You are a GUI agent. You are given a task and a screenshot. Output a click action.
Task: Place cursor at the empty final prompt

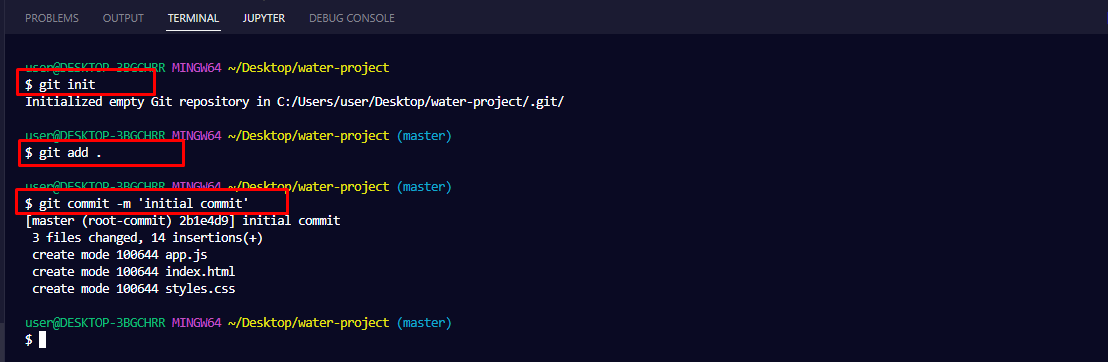pyautogui.click(x=42, y=339)
